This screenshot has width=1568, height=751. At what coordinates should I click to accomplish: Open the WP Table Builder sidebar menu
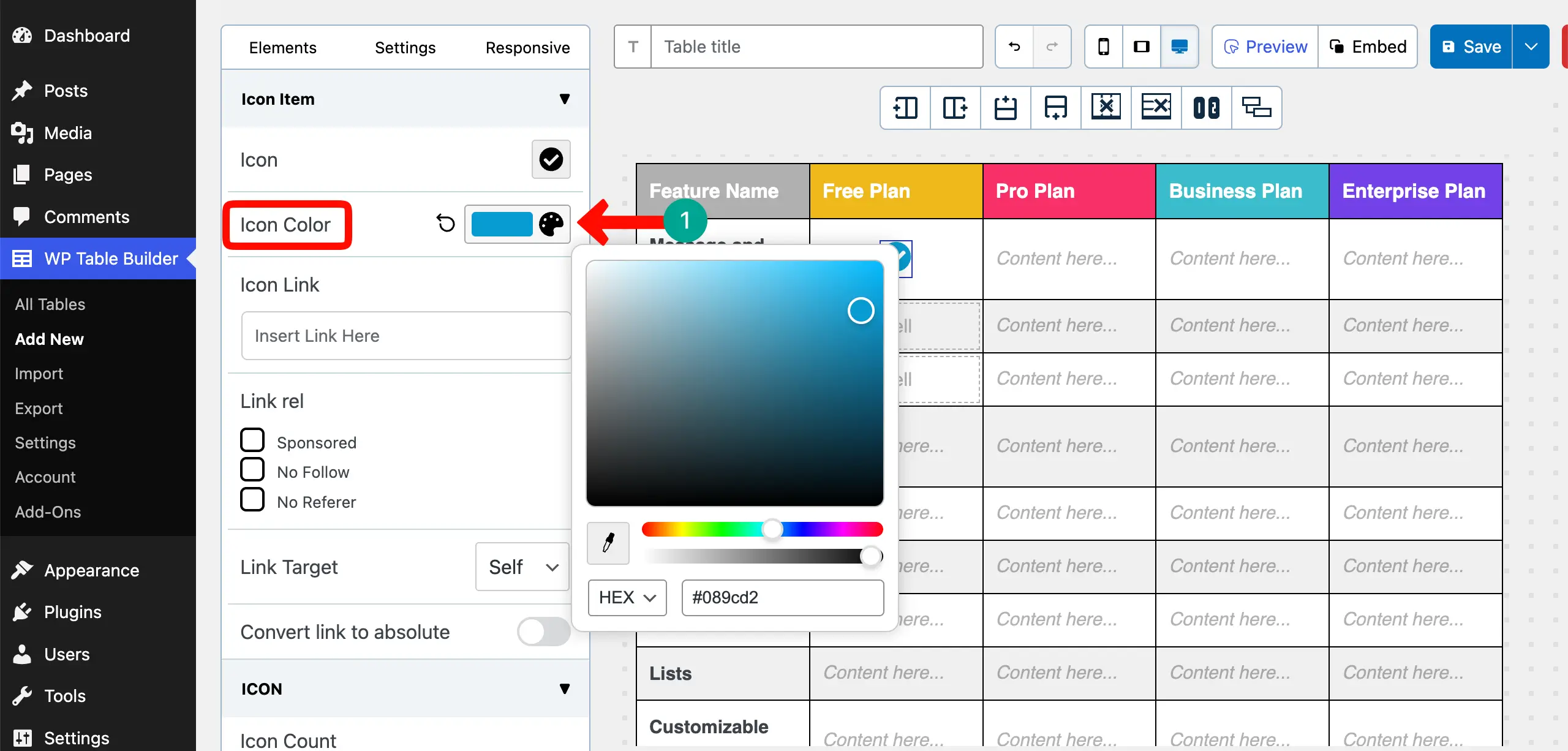pos(98,258)
